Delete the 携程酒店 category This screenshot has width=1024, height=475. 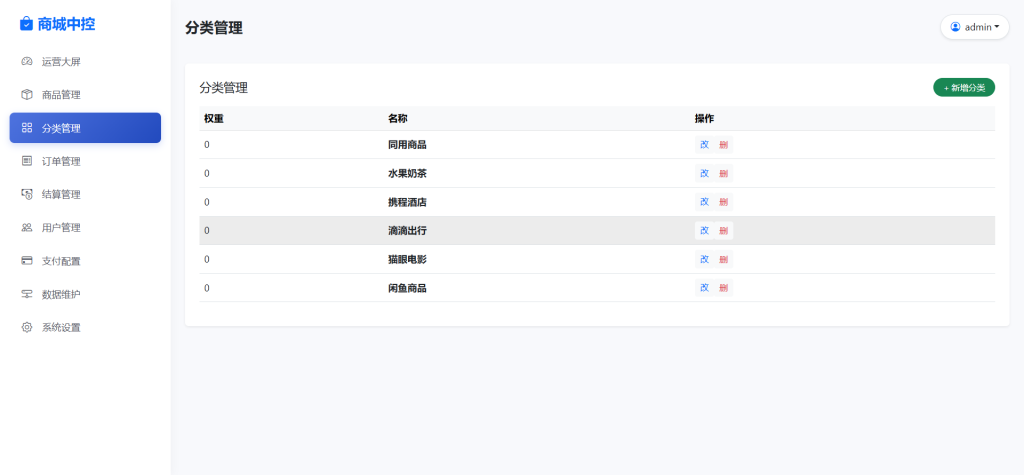[723, 202]
